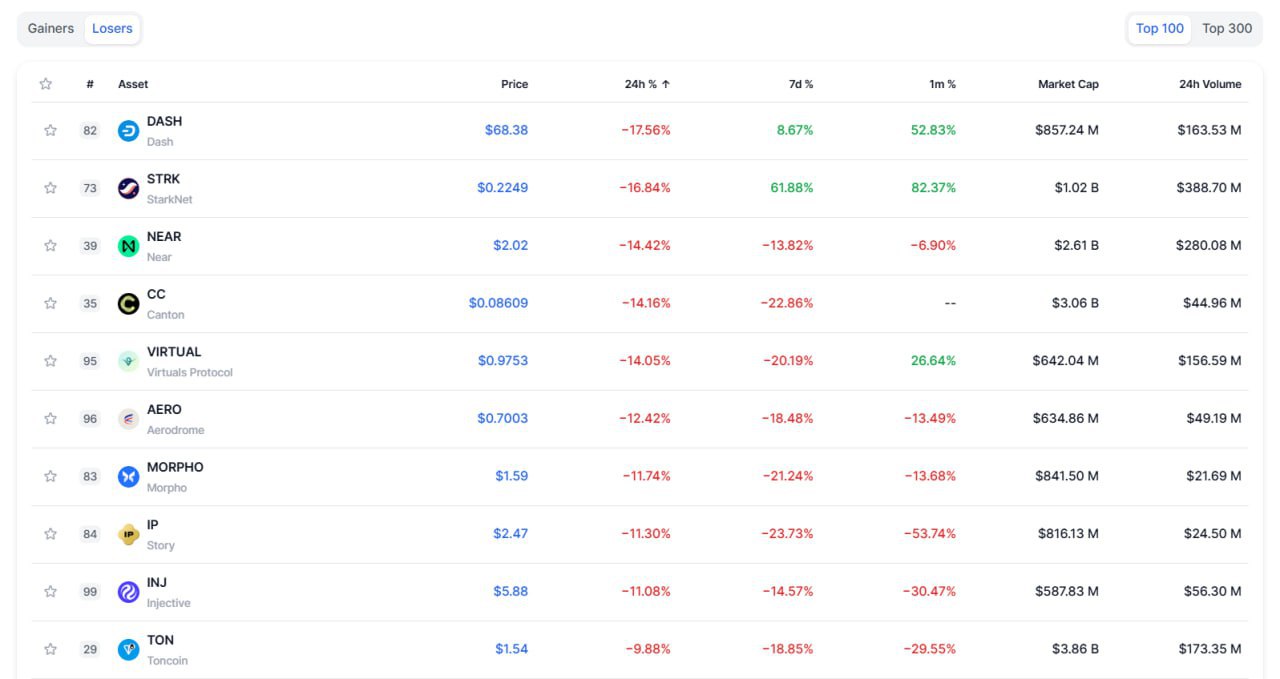This screenshot has height=679, width=1280.
Task: Click the Toncoin logo icon
Action: point(128,650)
